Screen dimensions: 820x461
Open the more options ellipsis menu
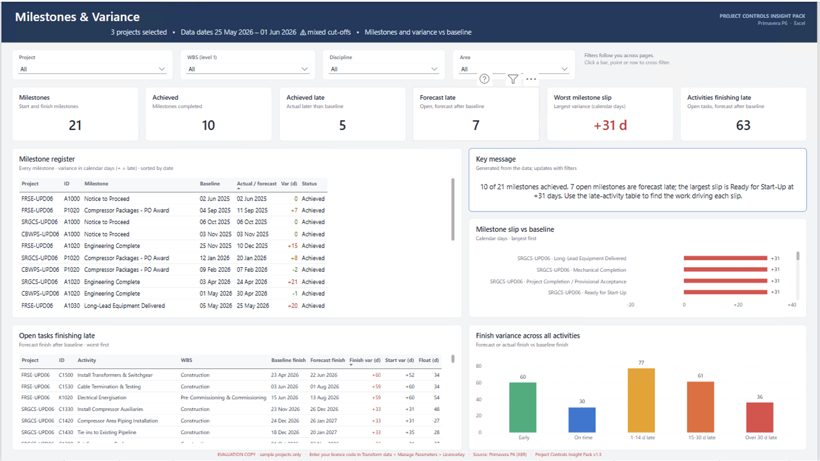(531, 79)
